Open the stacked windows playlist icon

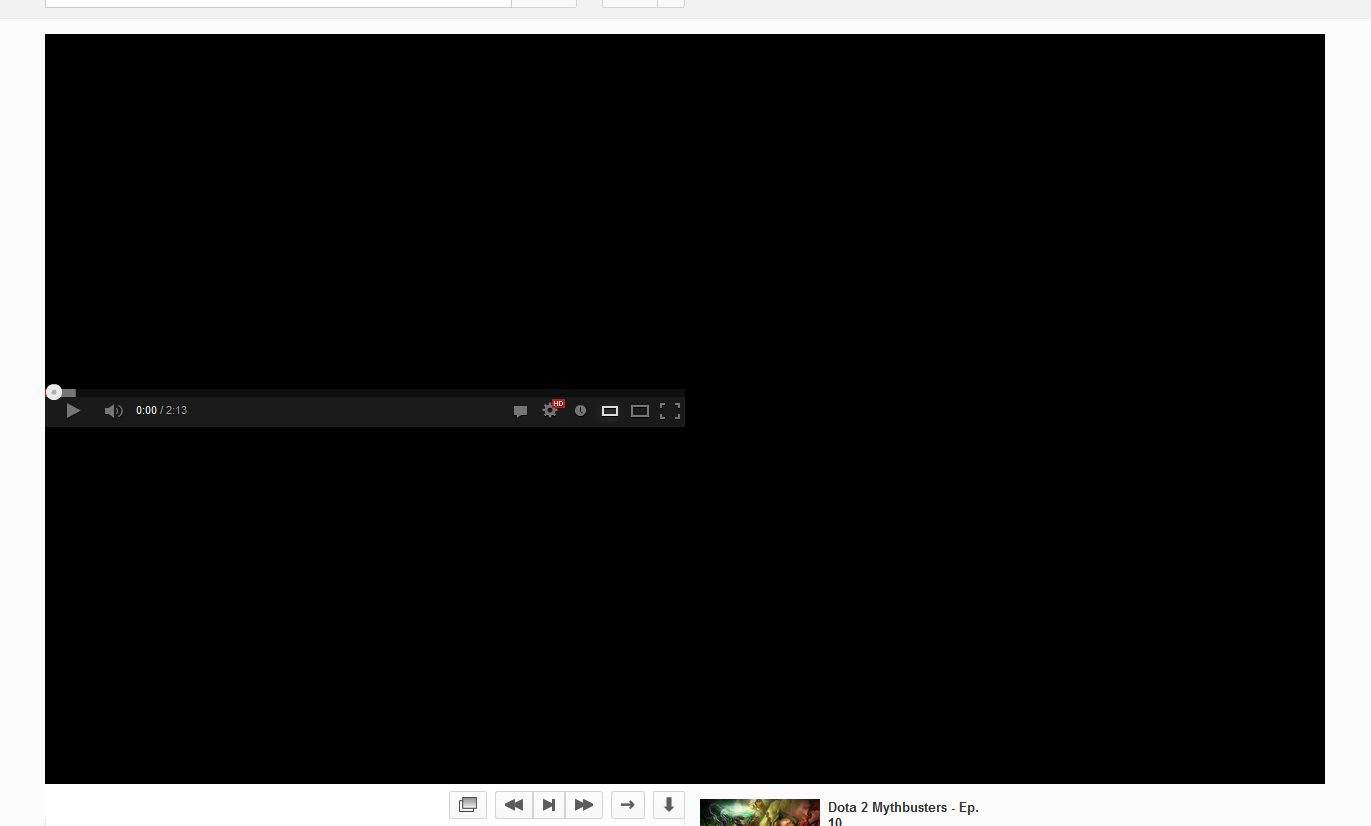coord(468,805)
